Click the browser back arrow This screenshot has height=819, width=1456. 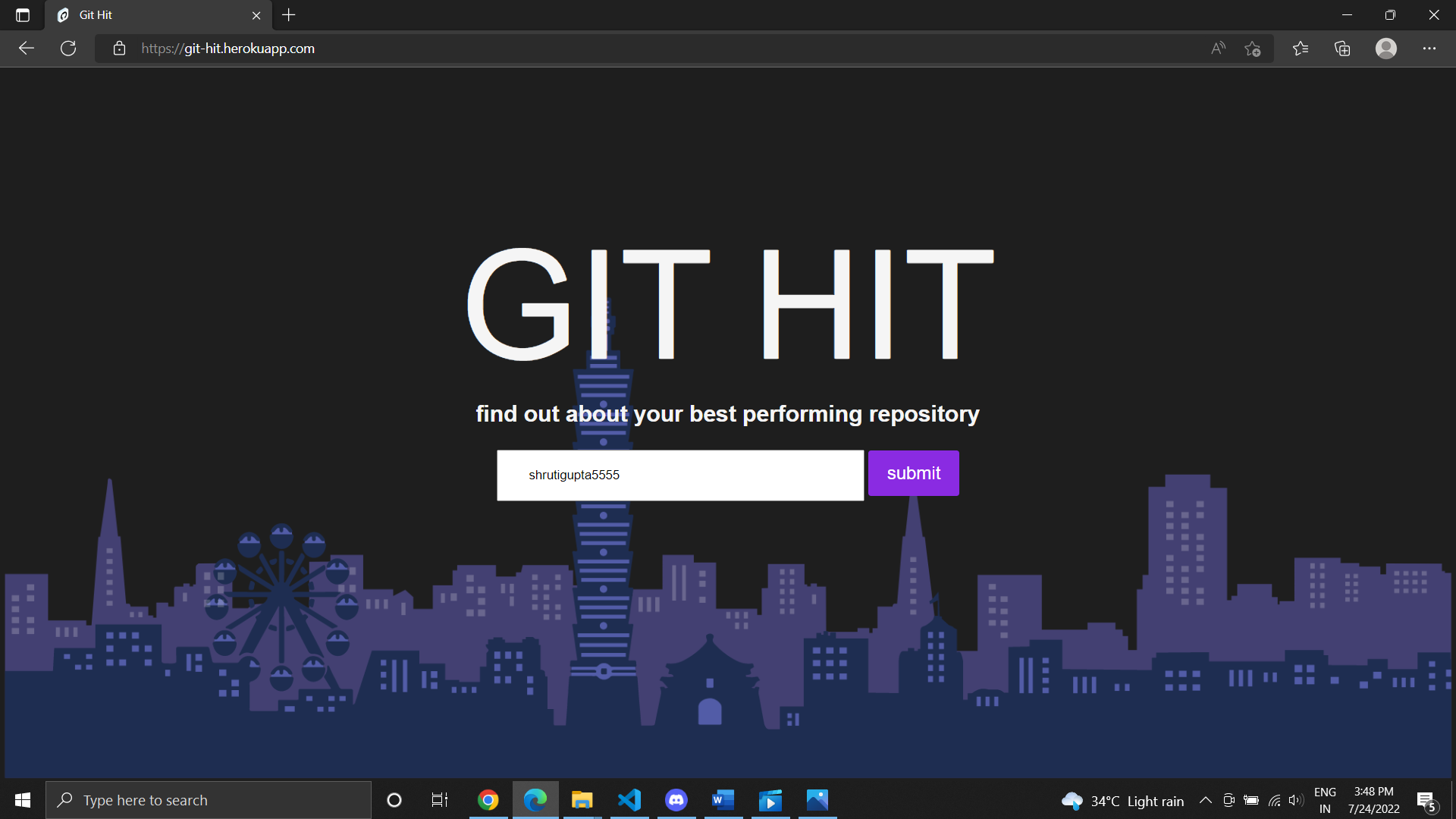point(27,49)
